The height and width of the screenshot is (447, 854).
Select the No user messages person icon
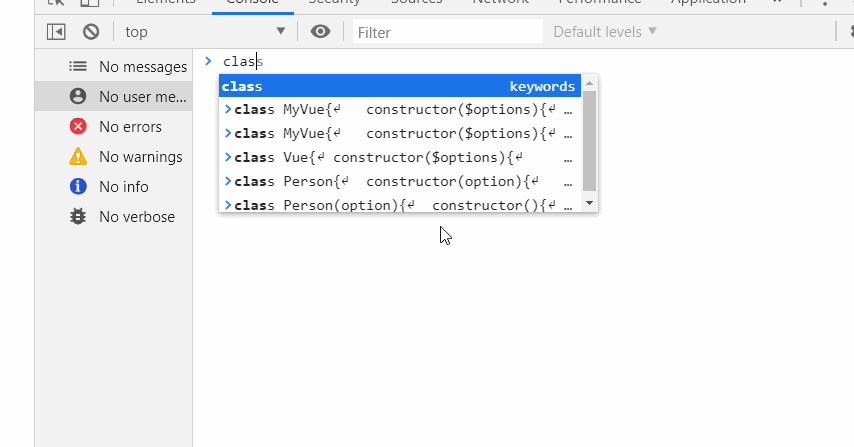click(x=78, y=96)
